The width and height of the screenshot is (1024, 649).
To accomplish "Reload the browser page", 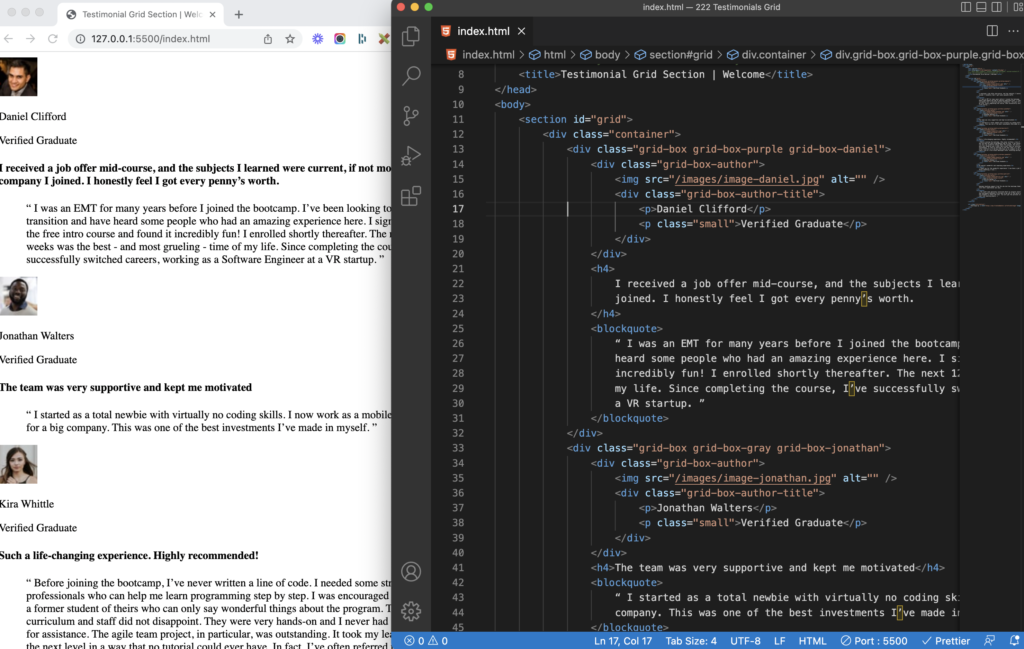I will click(x=53, y=39).
